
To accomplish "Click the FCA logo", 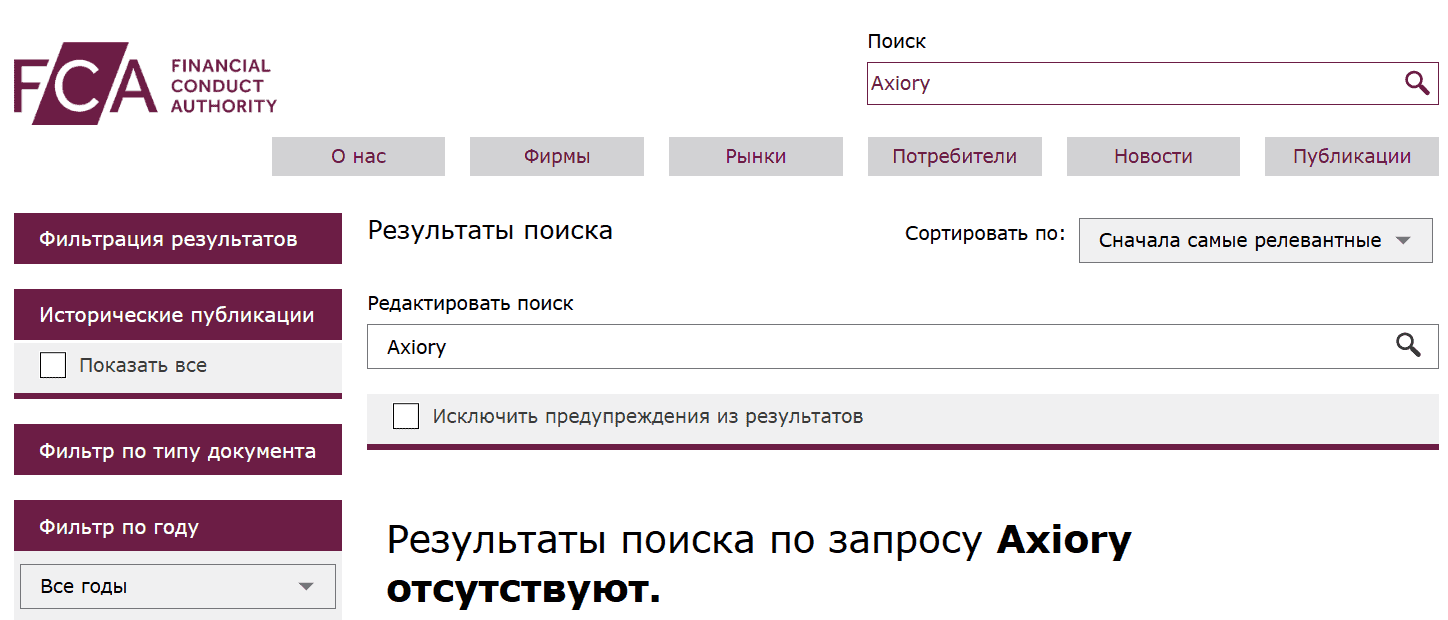I will pos(143,84).
